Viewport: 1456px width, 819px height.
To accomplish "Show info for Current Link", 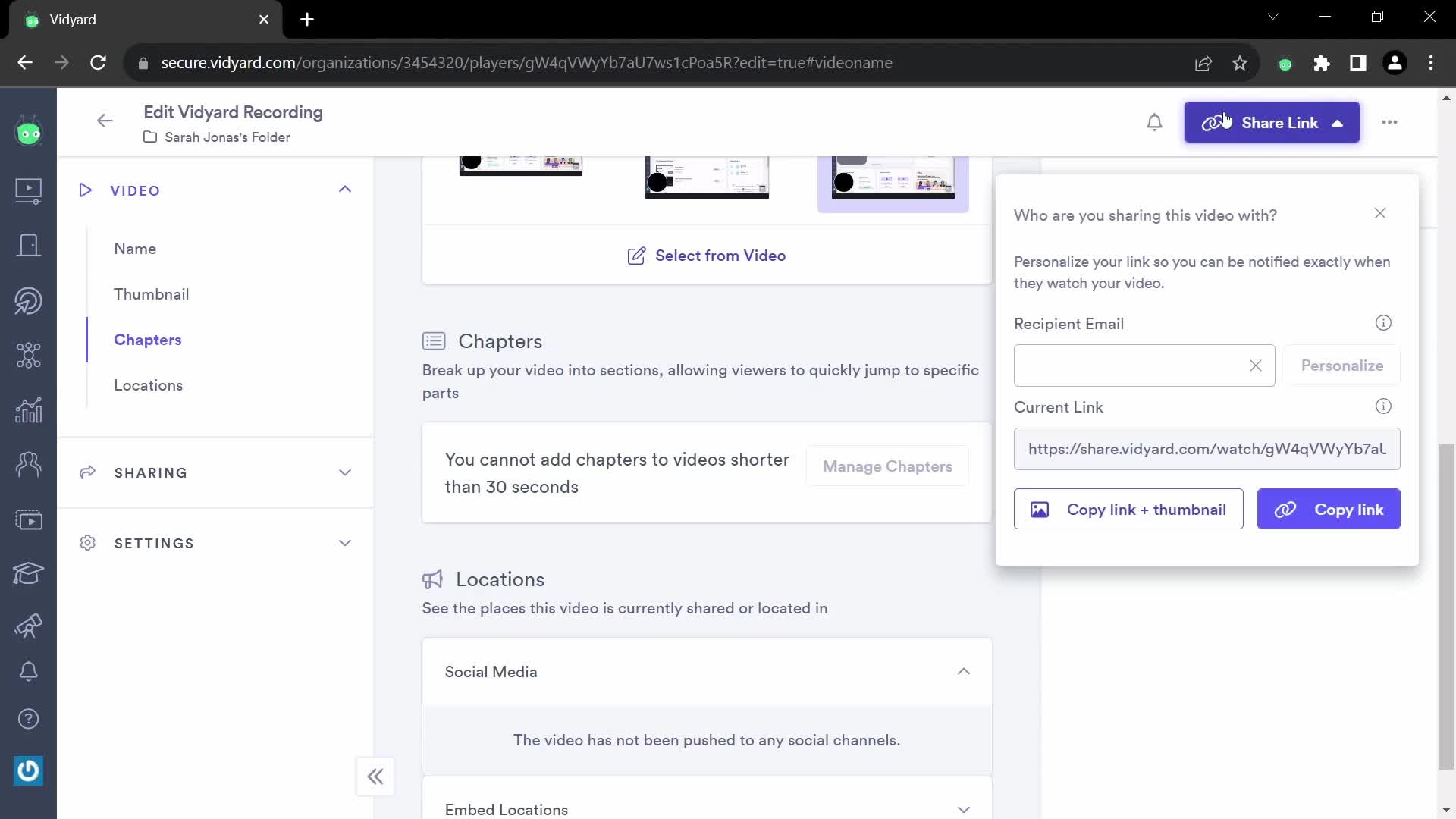I will (1383, 406).
